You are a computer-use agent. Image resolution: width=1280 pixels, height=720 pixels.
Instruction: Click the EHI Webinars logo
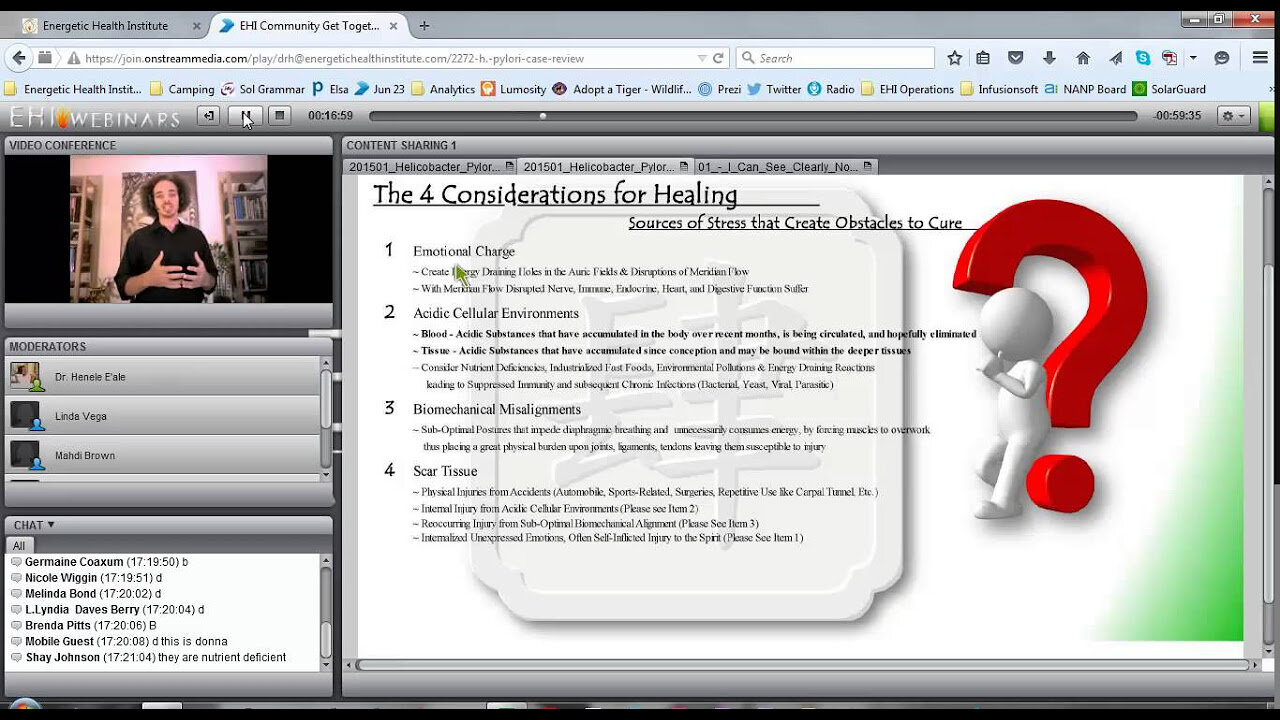[x=95, y=117]
